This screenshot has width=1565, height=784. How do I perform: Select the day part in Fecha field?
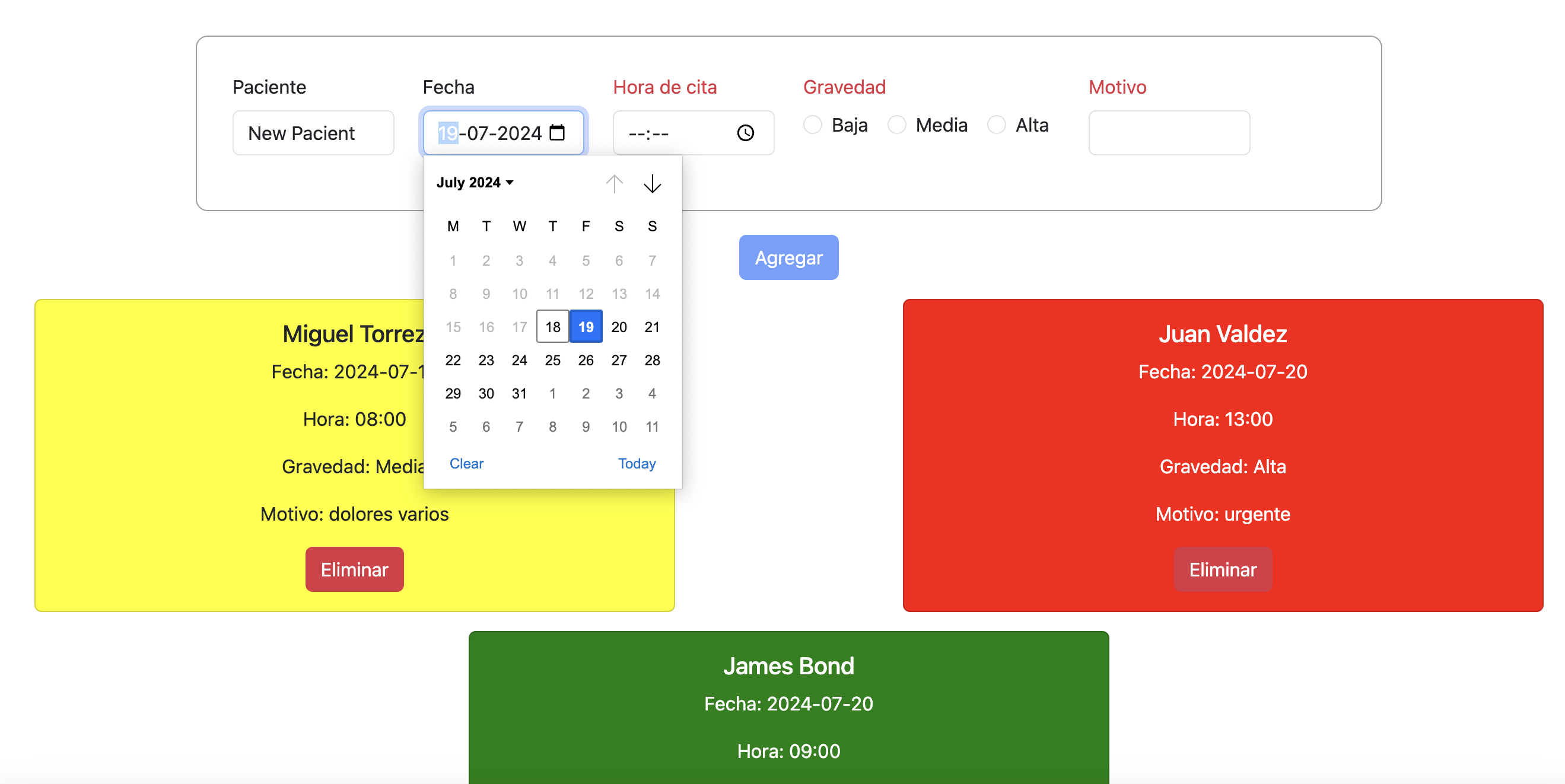(448, 133)
